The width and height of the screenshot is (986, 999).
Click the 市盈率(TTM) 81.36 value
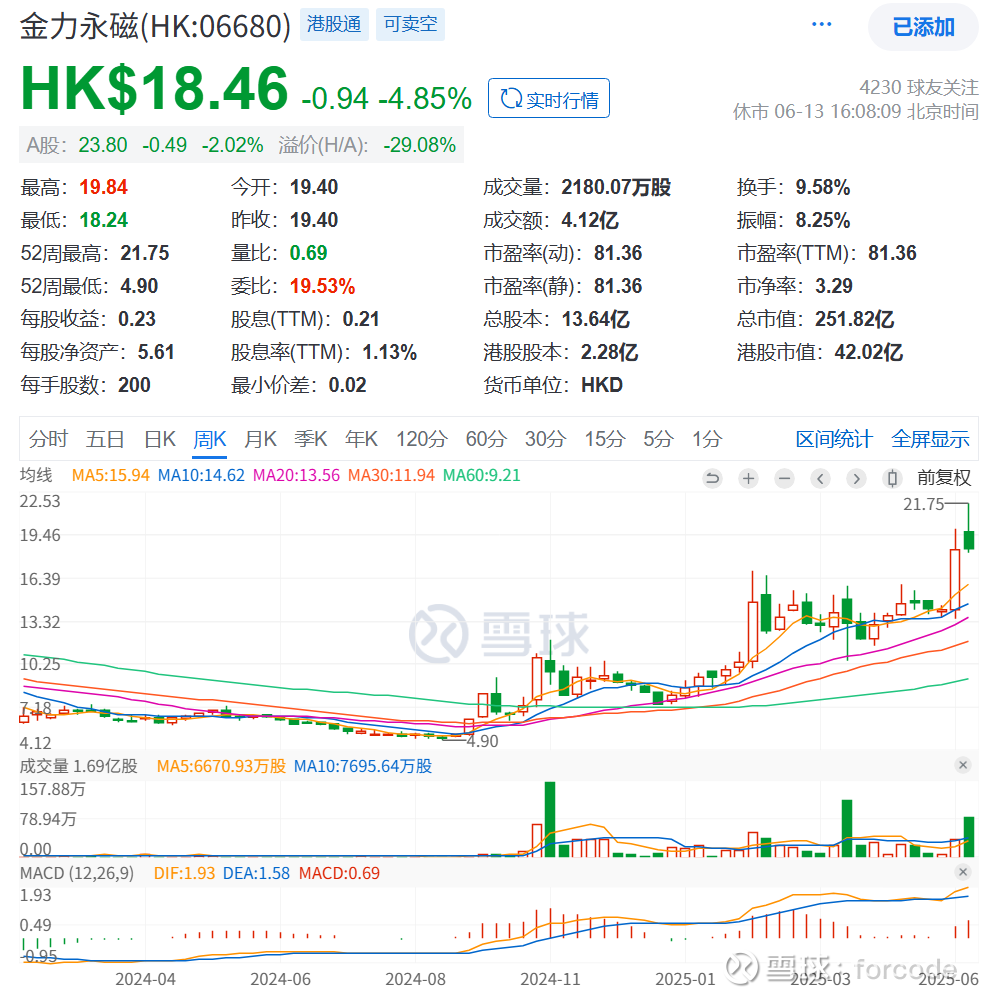[x=892, y=253]
